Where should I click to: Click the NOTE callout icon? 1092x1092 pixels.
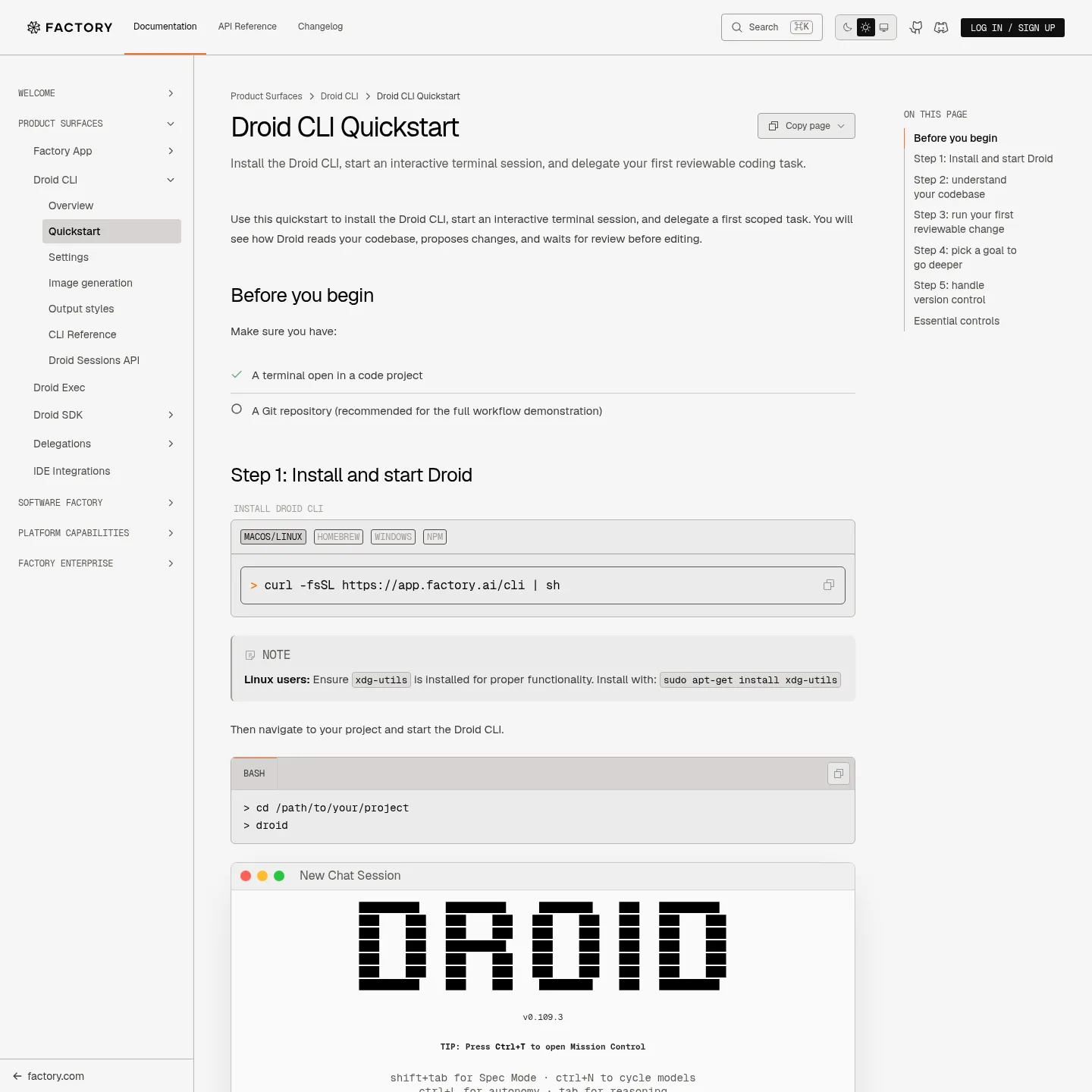tap(250, 655)
